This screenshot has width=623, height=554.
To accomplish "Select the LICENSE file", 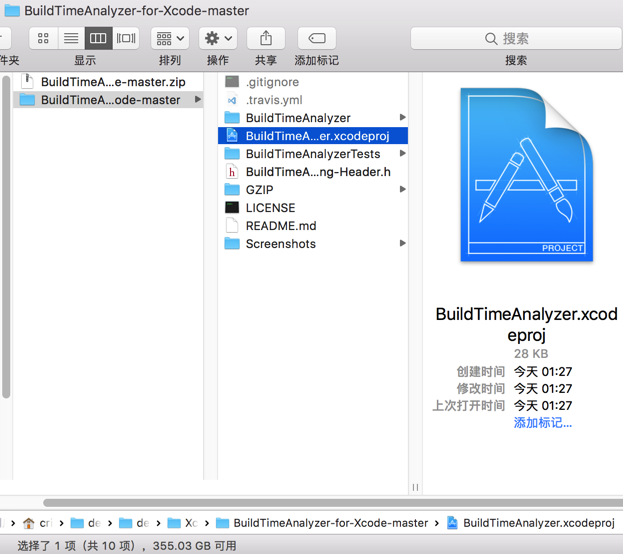I will pyautogui.click(x=313, y=207).
